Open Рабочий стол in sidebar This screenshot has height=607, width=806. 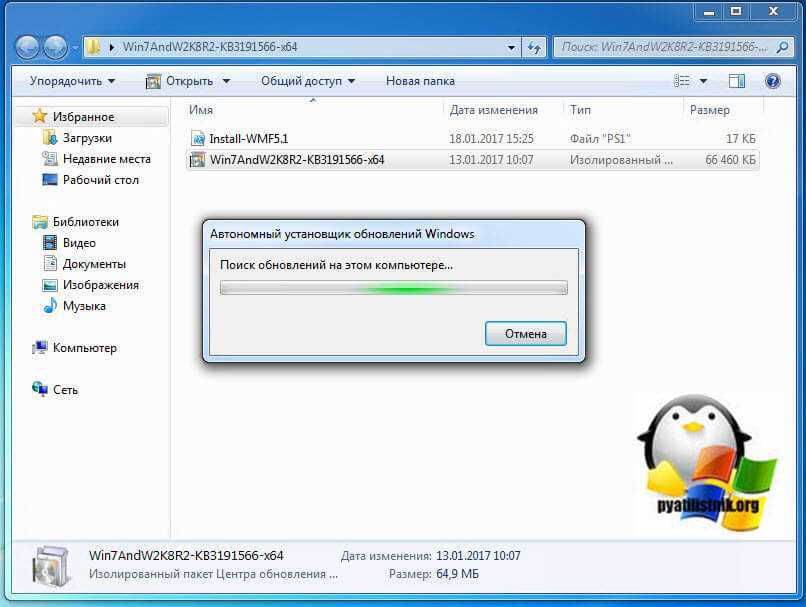[101, 180]
